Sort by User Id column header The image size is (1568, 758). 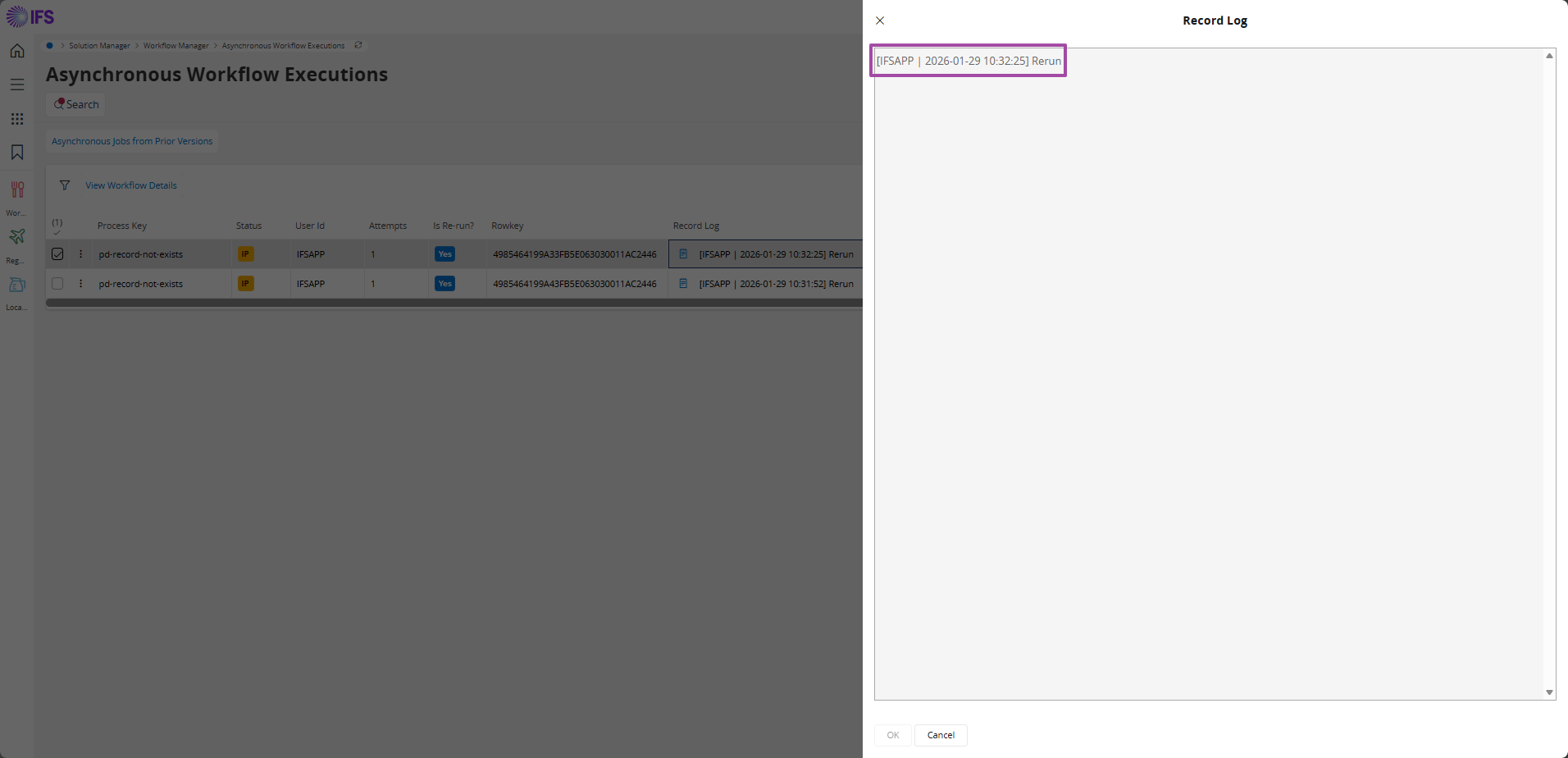(310, 226)
